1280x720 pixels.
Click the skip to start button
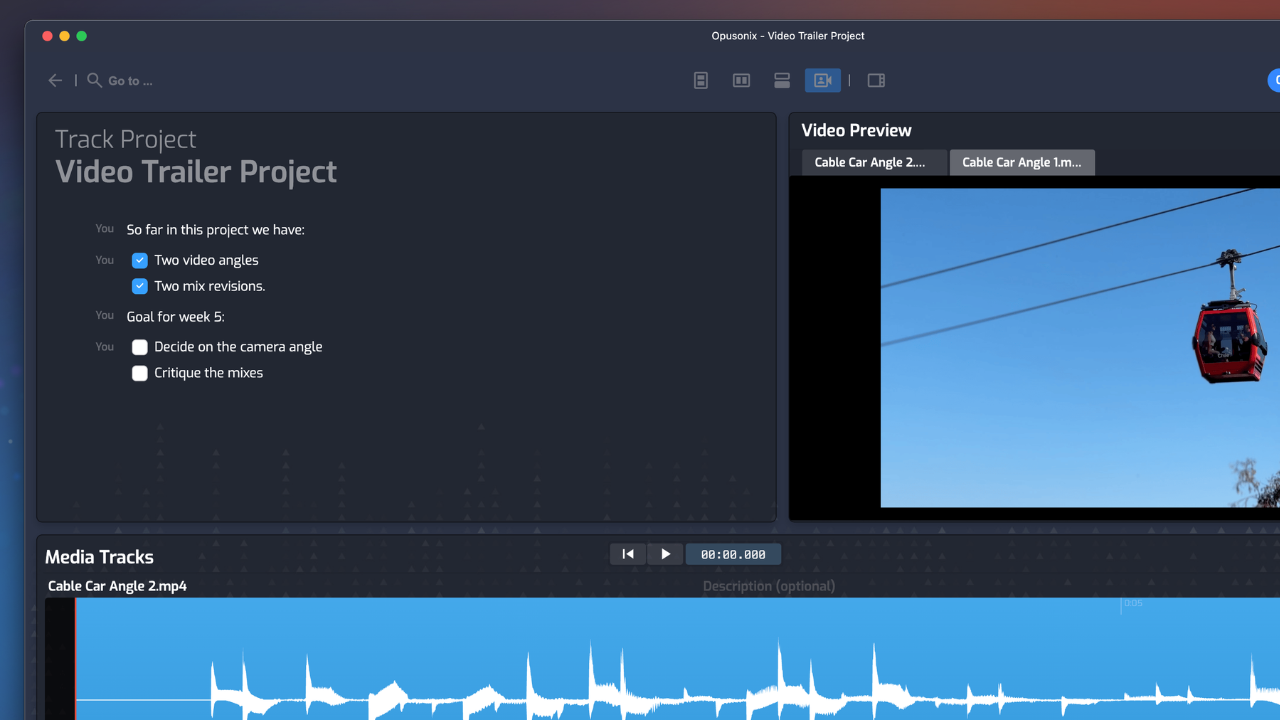[x=628, y=554]
